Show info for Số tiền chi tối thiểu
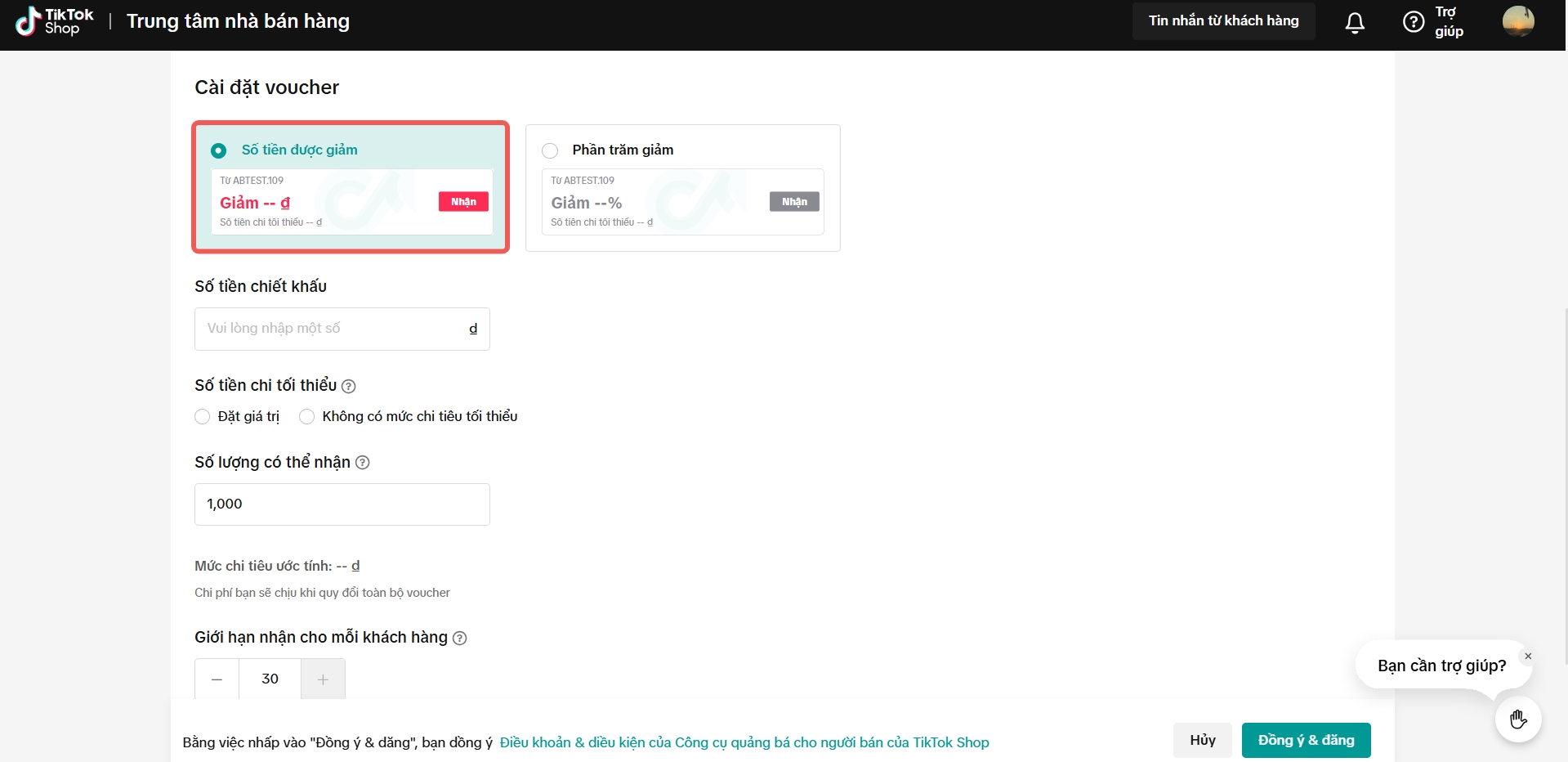The width and height of the screenshot is (1568, 762). (x=348, y=386)
